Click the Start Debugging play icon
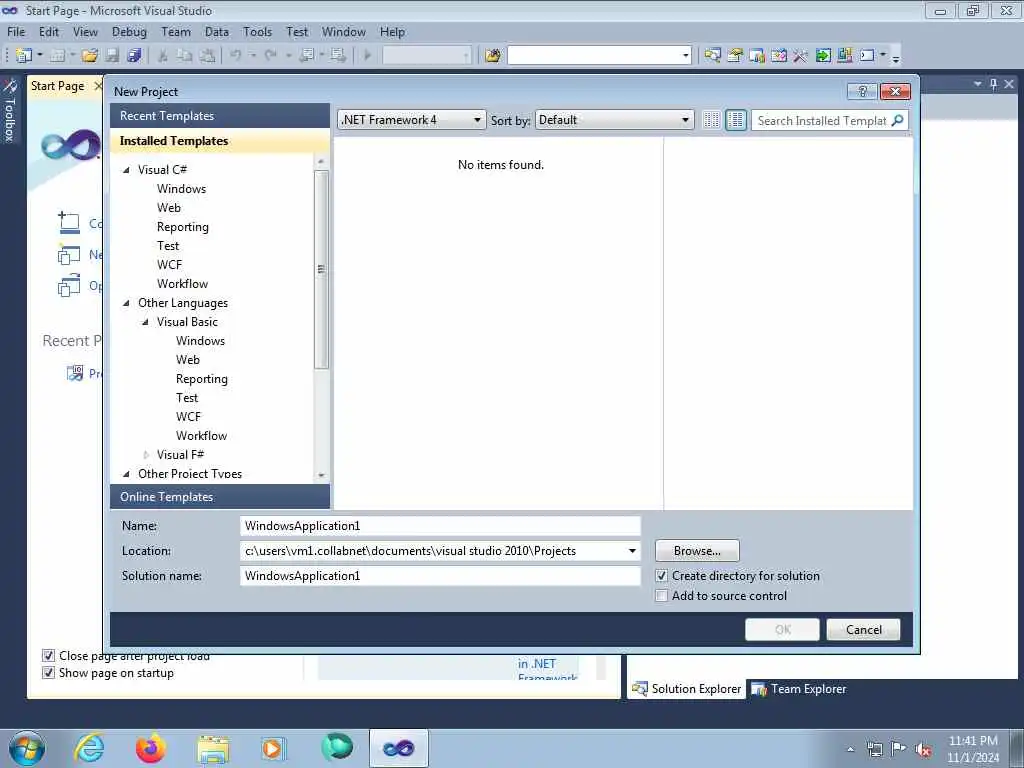The width and height of the screenshot is (1024, 768). 367,56
